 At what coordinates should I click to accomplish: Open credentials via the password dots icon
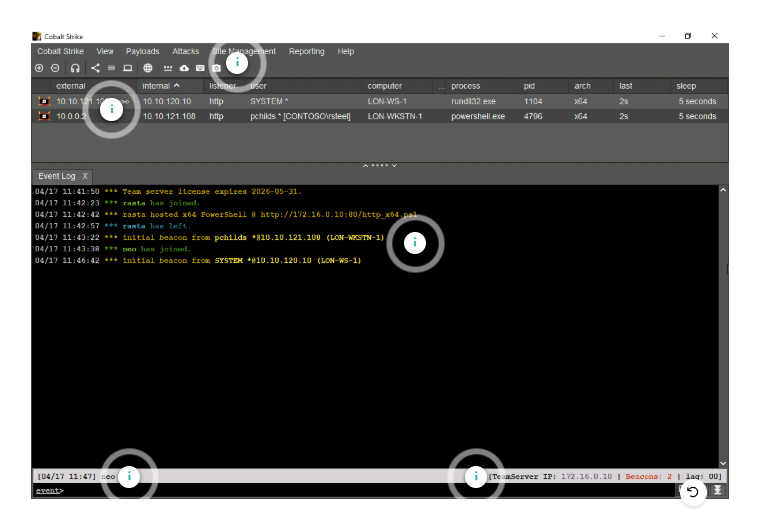[168, 68]
